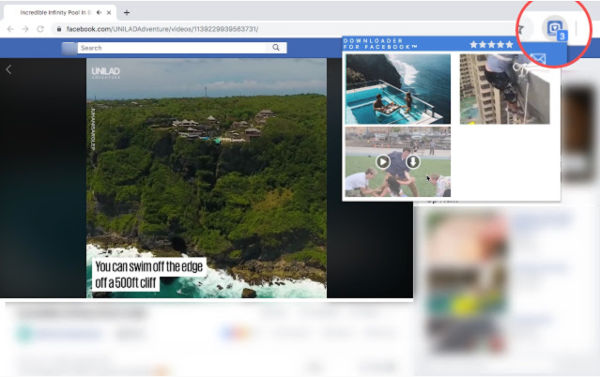This screenshot has width=600, height=377.
Task: Click the browser forward arrow
Action: 25,29
